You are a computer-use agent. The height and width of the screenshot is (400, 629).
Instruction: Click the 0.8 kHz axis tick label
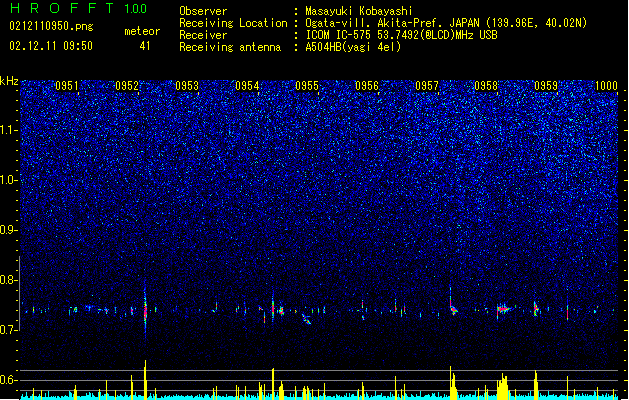(x=8, y=280)
